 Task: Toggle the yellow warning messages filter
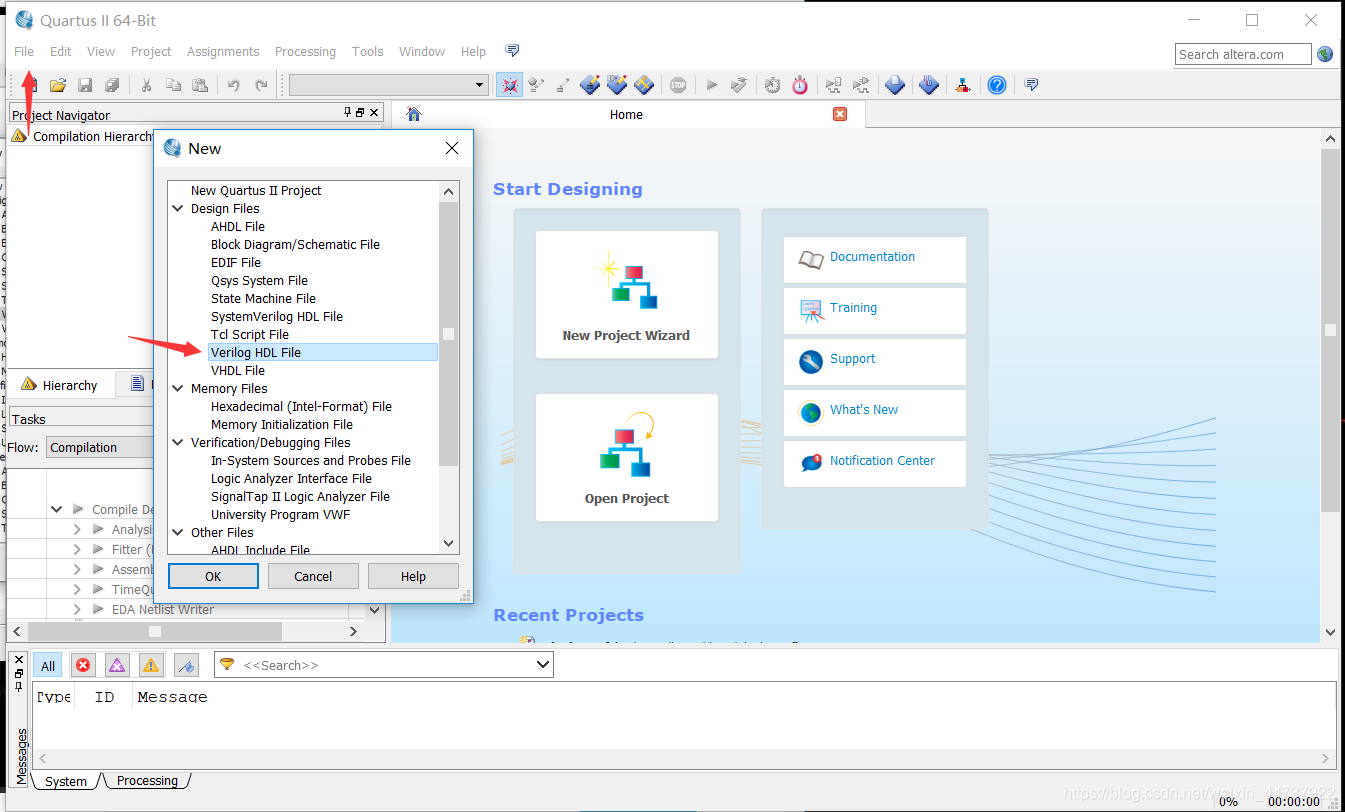point(151,665)
